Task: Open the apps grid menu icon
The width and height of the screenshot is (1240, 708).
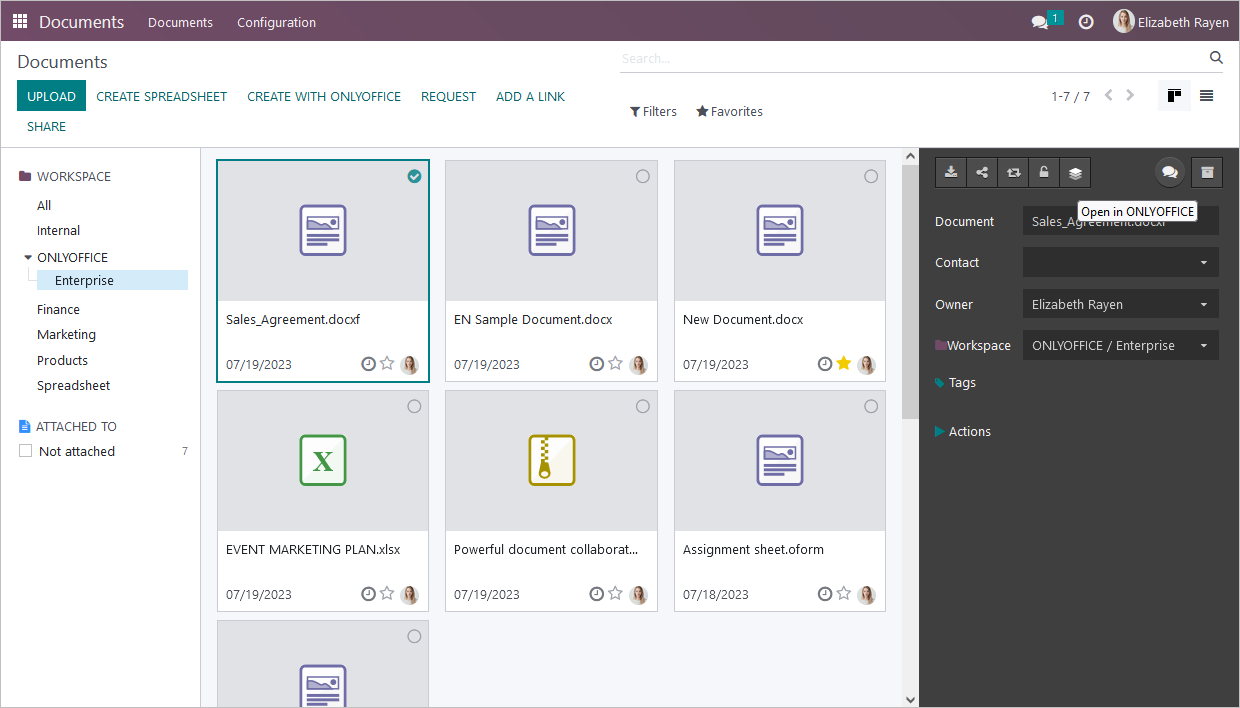Action: tap(20, 21)
